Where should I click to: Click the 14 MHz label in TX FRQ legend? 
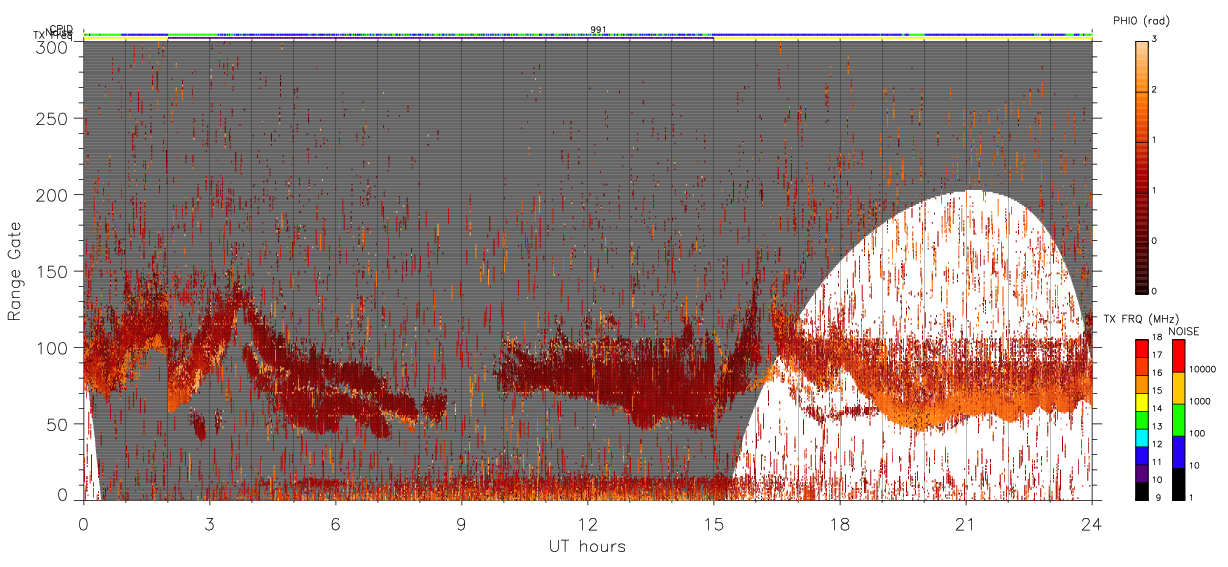(1156, 408)
